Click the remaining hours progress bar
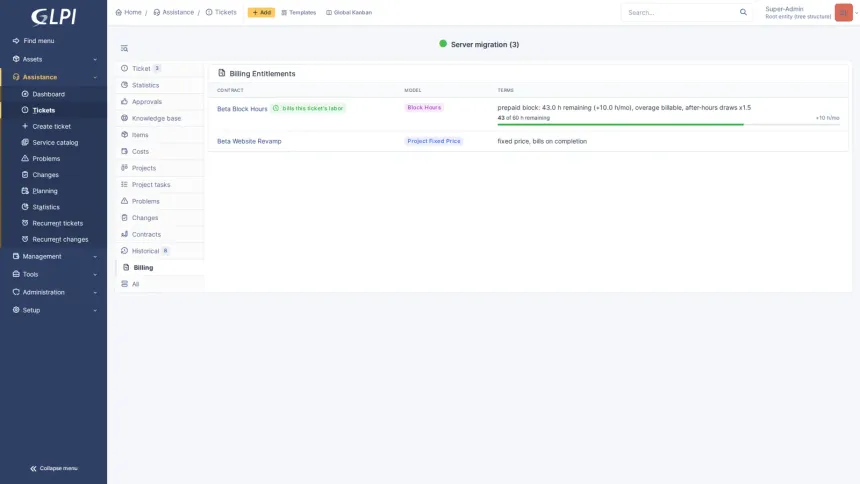 pyautogui.click(x=668, y=125)
